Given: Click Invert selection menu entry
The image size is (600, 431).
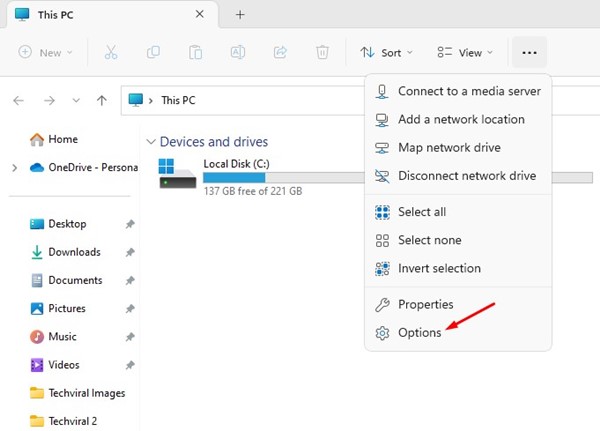Looking at the screenshot, I should 438,268.
